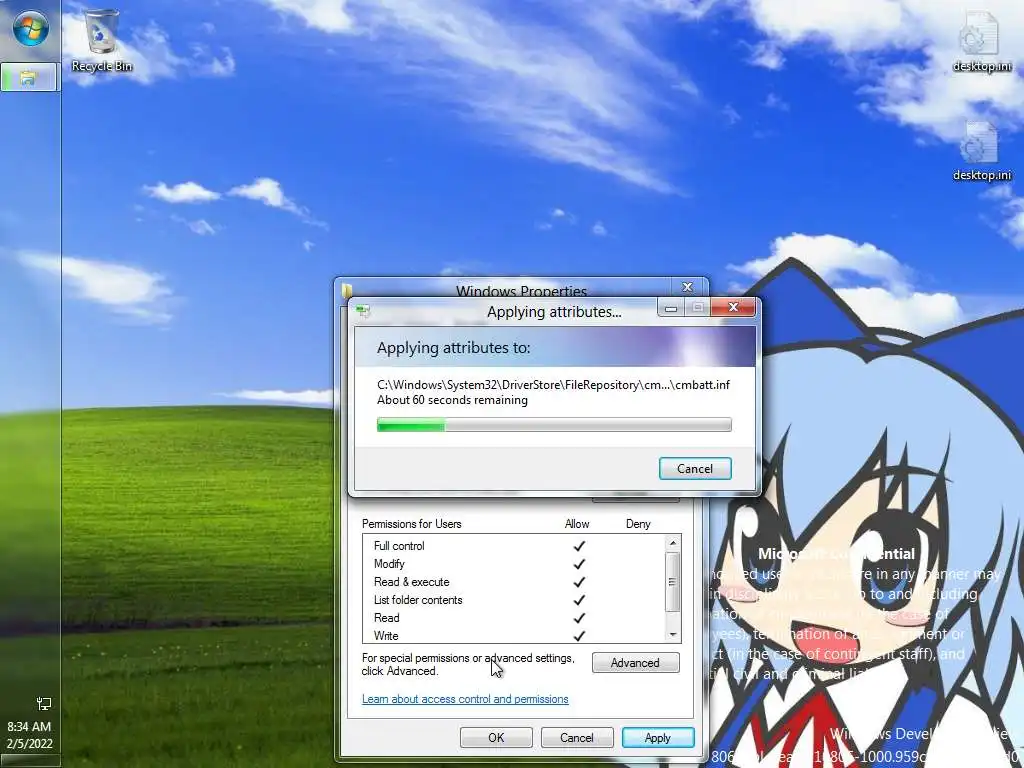Click the 'Permissions for Users' label
1024x768 pixels.
(411, 524)
